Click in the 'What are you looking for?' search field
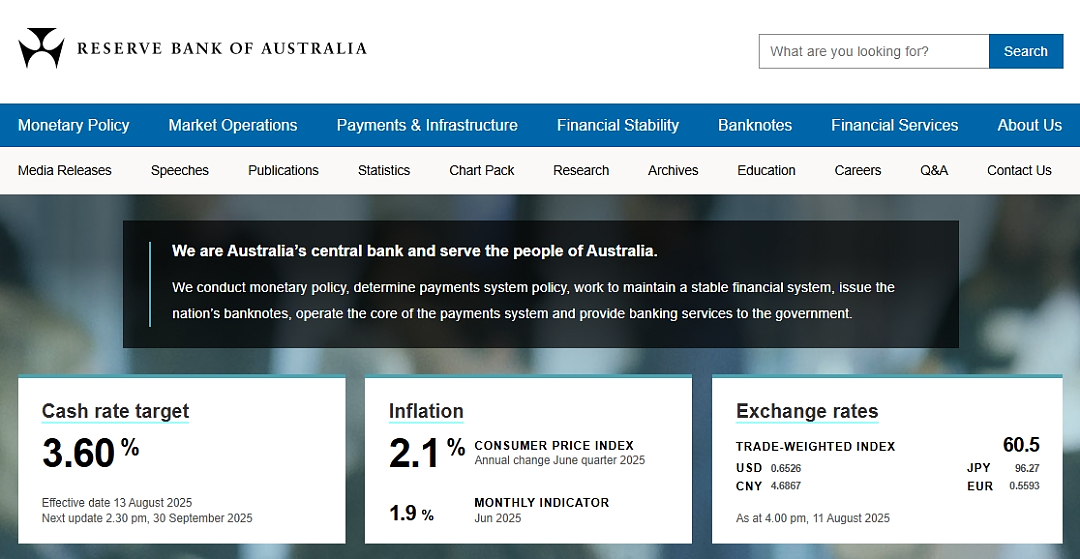Screen dimensions: 1080x559 click(x=873, y=51)
